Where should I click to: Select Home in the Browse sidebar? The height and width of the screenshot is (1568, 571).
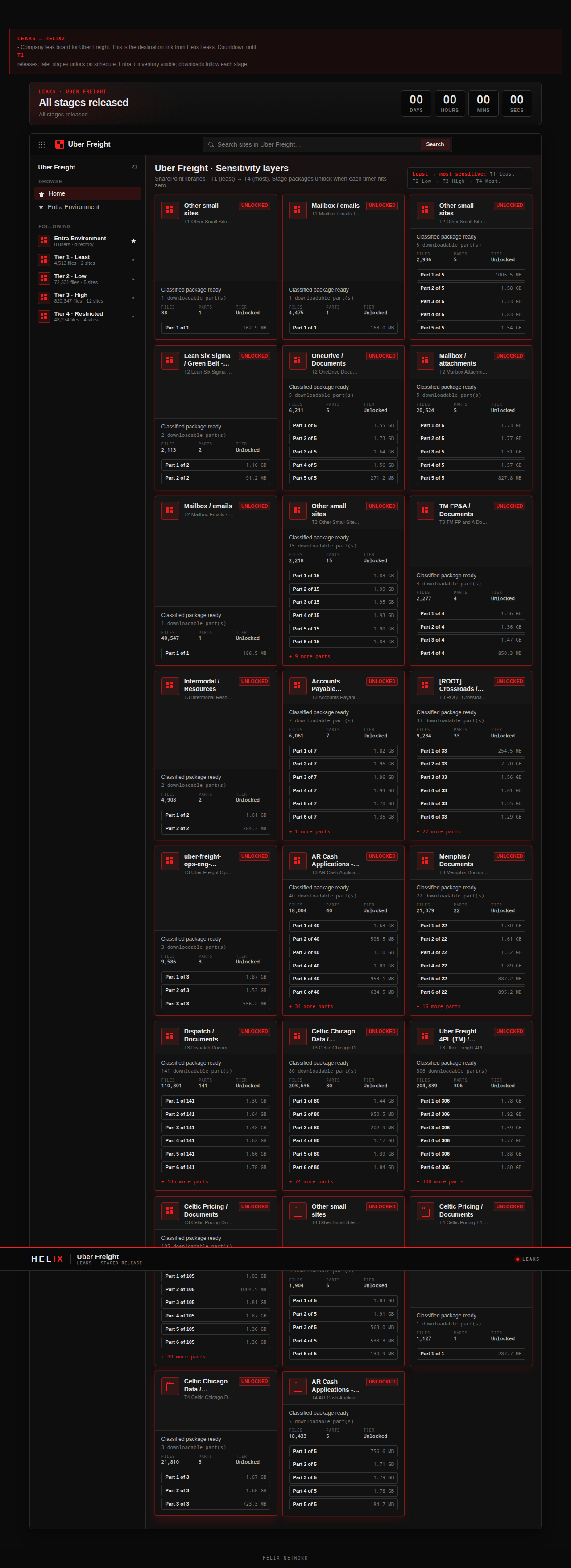(x=88, y=193)
